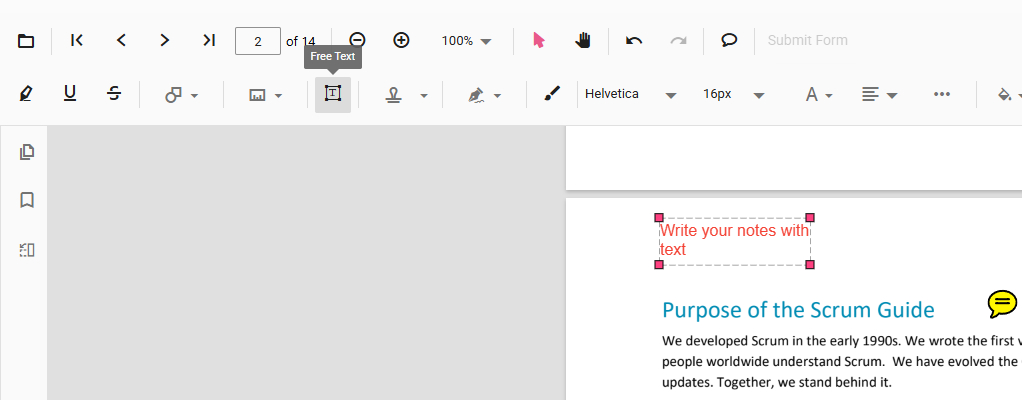Open more options ellipsis menu

coord(941,94)
